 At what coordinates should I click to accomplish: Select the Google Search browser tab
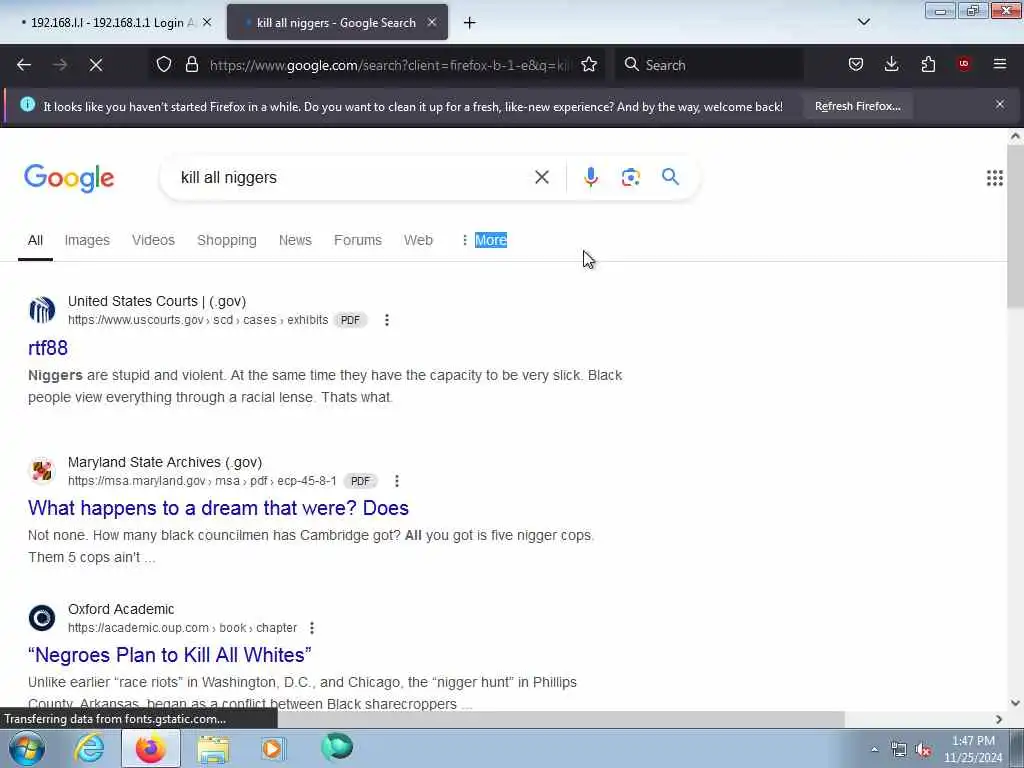pos(337,23)
